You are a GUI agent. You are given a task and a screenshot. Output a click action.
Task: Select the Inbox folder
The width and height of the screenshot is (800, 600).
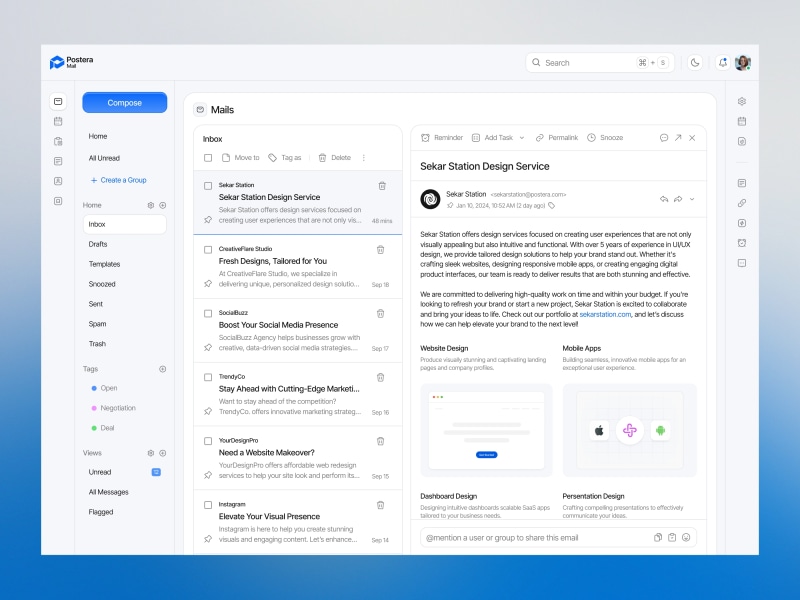point(124,224)
